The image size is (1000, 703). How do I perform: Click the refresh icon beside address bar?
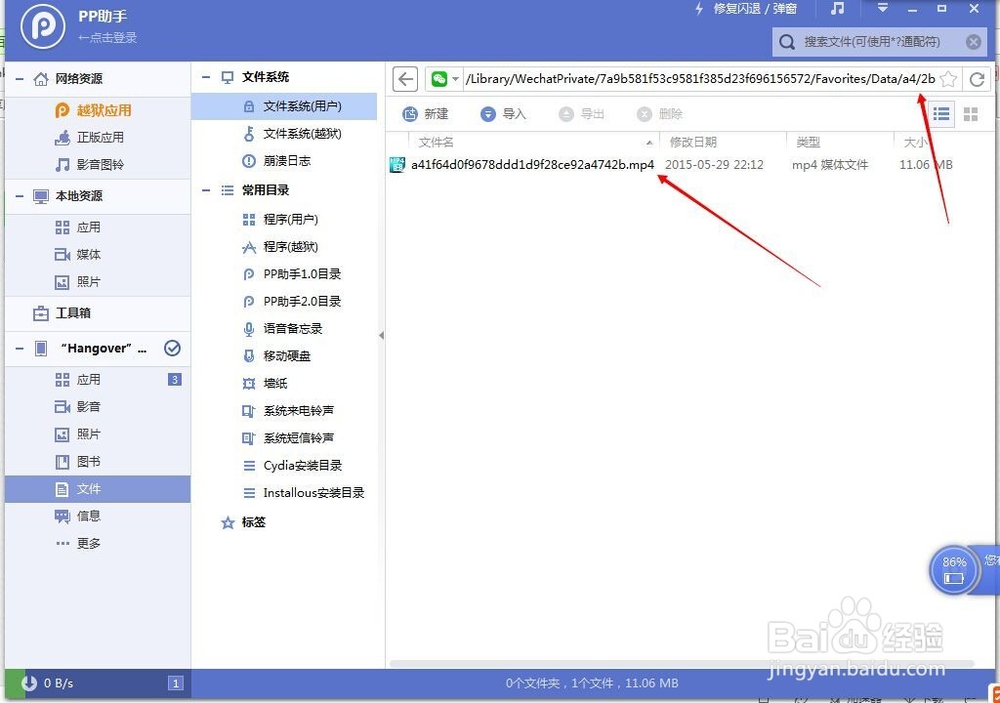(x=977, y=78)
